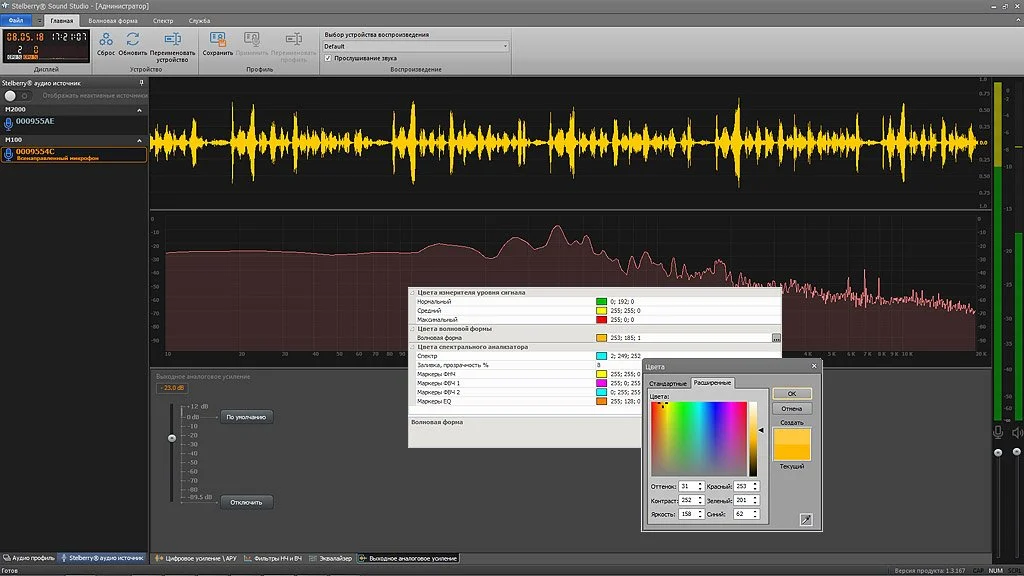
Task: Click the Сброс (reset) device icon
Action: click(x=106, y=40)
